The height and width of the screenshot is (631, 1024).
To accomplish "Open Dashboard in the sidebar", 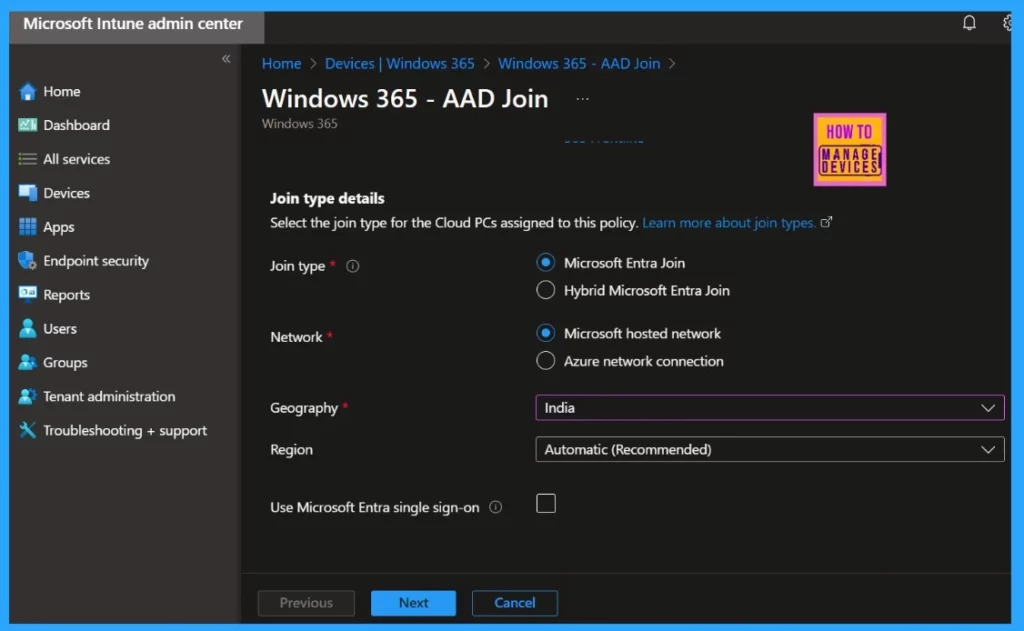I will 76,125.
